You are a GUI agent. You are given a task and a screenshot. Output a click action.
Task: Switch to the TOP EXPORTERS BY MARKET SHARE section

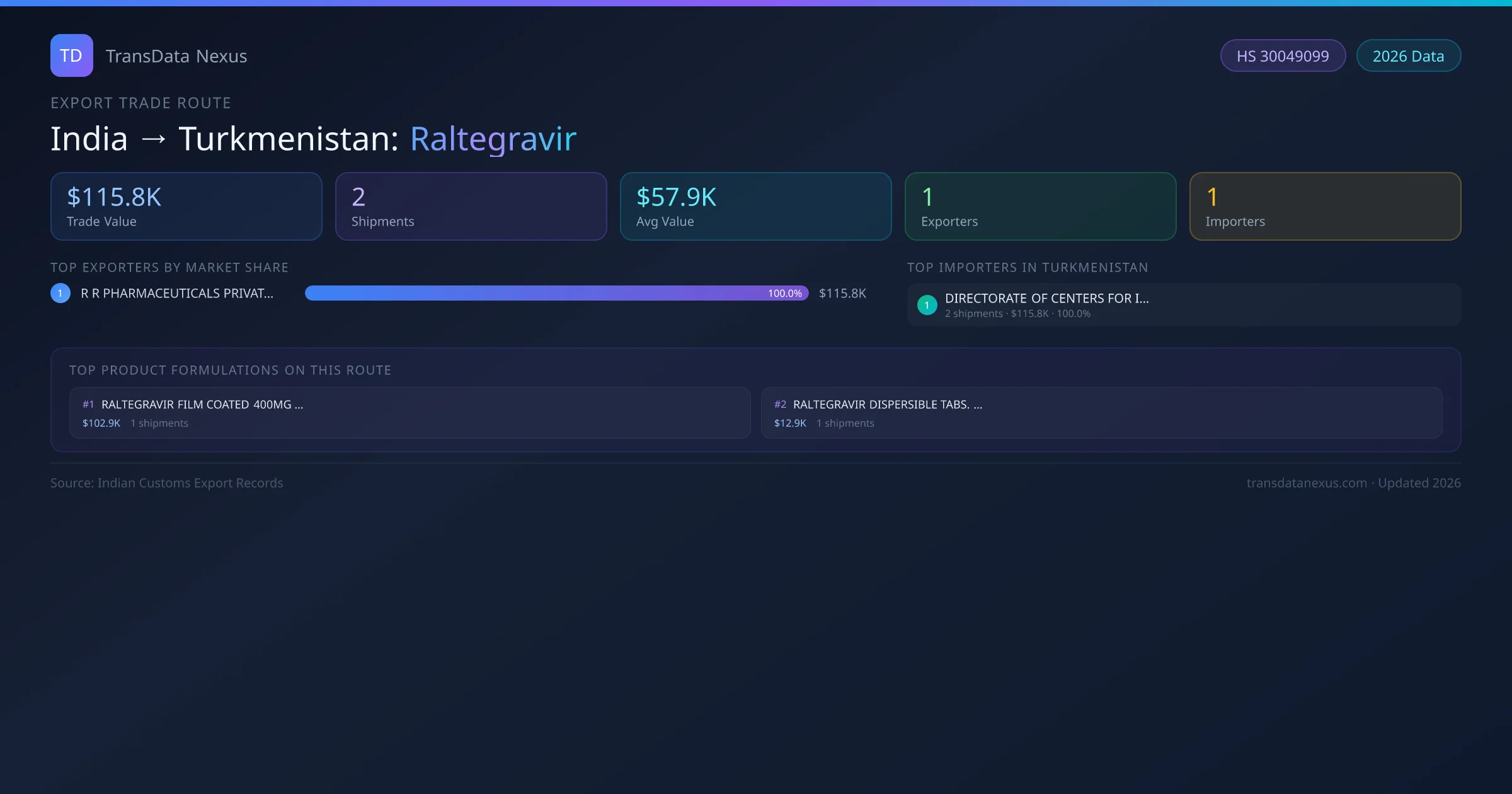[169, 267]
